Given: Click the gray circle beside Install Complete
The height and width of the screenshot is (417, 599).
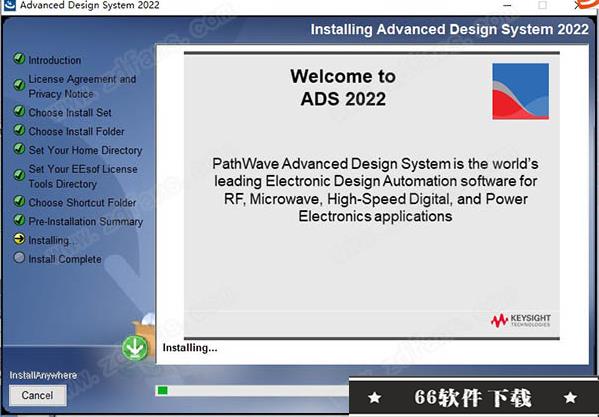Looking at the screenshot, I should pyautogui.click(x=19, y=257).
